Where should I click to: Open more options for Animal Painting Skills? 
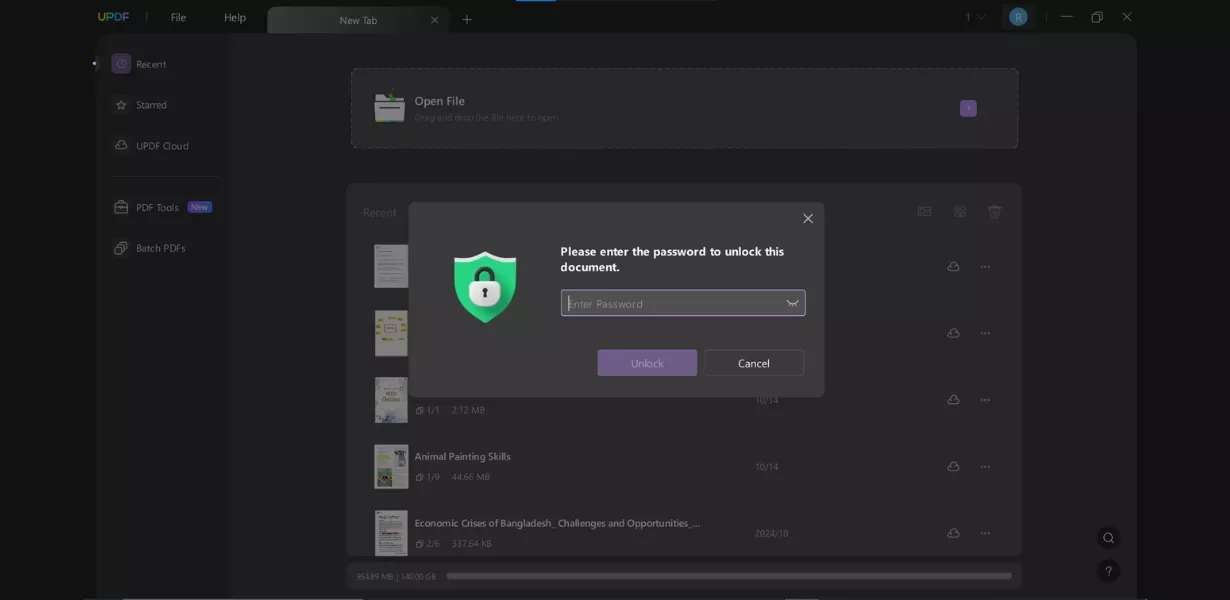tap(985, 466)
